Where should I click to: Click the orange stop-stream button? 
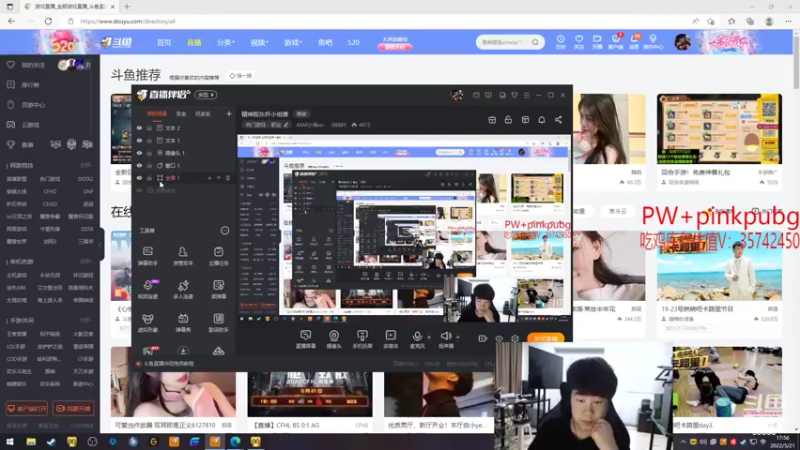click(x=546, y=338)
